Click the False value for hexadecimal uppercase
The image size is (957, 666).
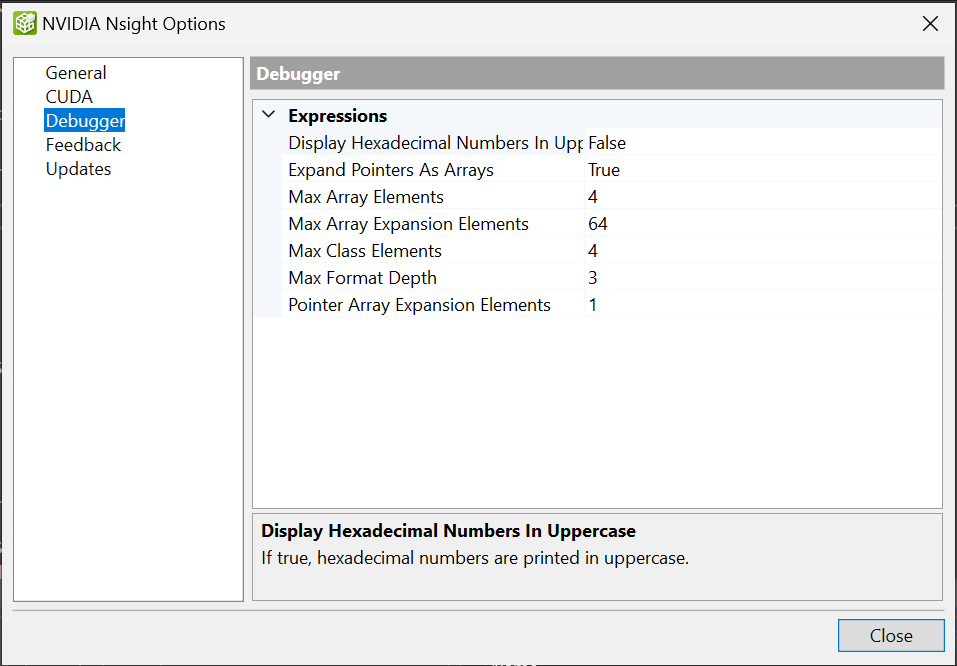607,143
